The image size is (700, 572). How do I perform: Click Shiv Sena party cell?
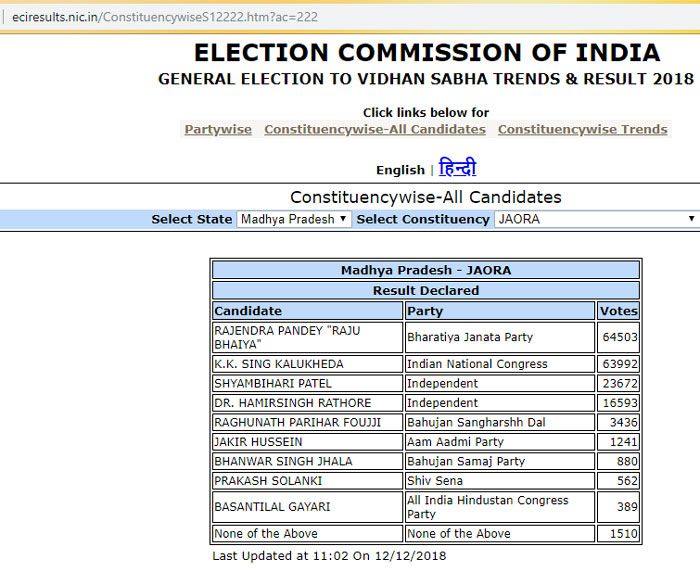point(500,481)
